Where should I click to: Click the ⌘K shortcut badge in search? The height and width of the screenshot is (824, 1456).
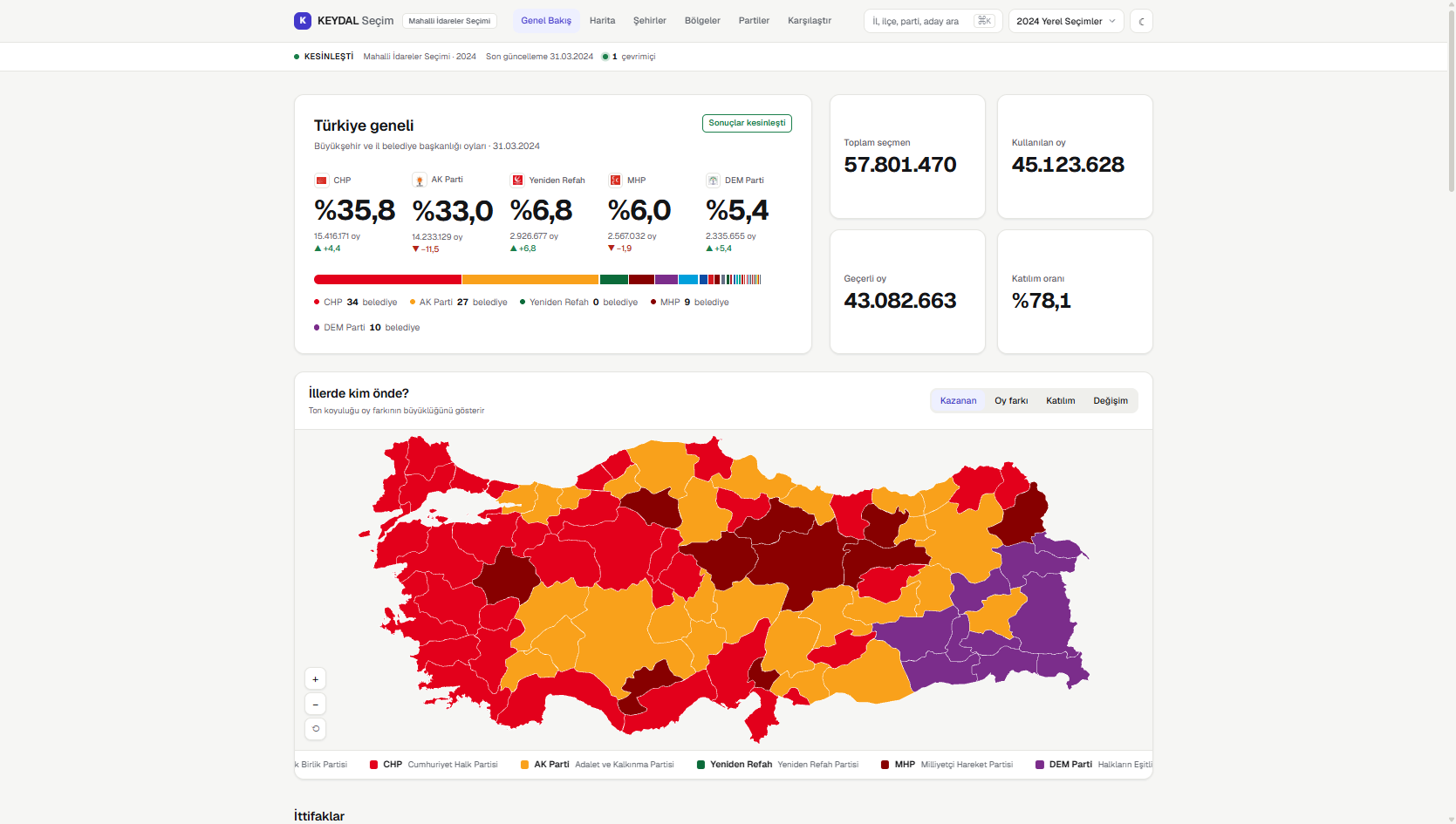point(984,21)
